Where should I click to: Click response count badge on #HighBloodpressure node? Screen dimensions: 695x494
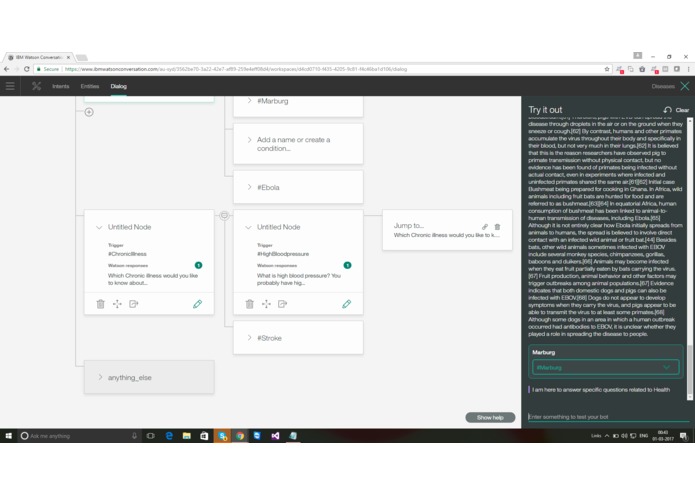[x=348, y=265]
